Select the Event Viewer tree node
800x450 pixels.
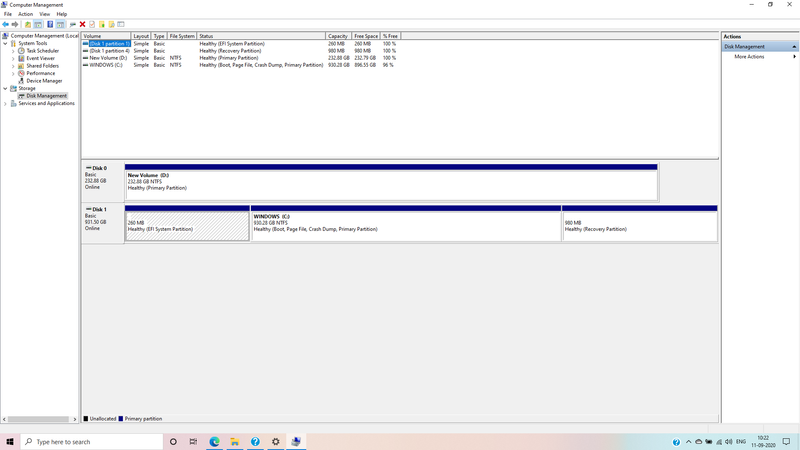[x=40, y=58]
